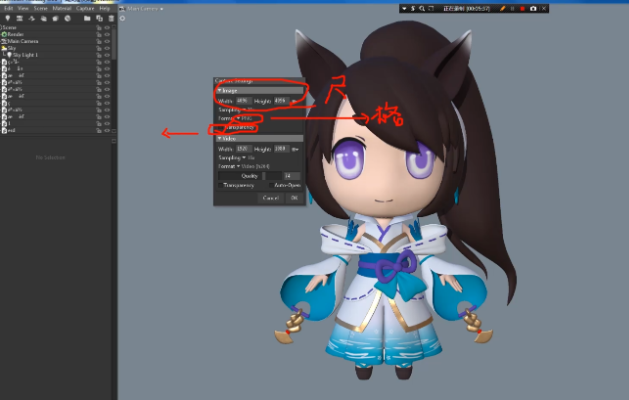Enable Transparency in the Image section
The image size is (629, 400).
pos(220,128)
